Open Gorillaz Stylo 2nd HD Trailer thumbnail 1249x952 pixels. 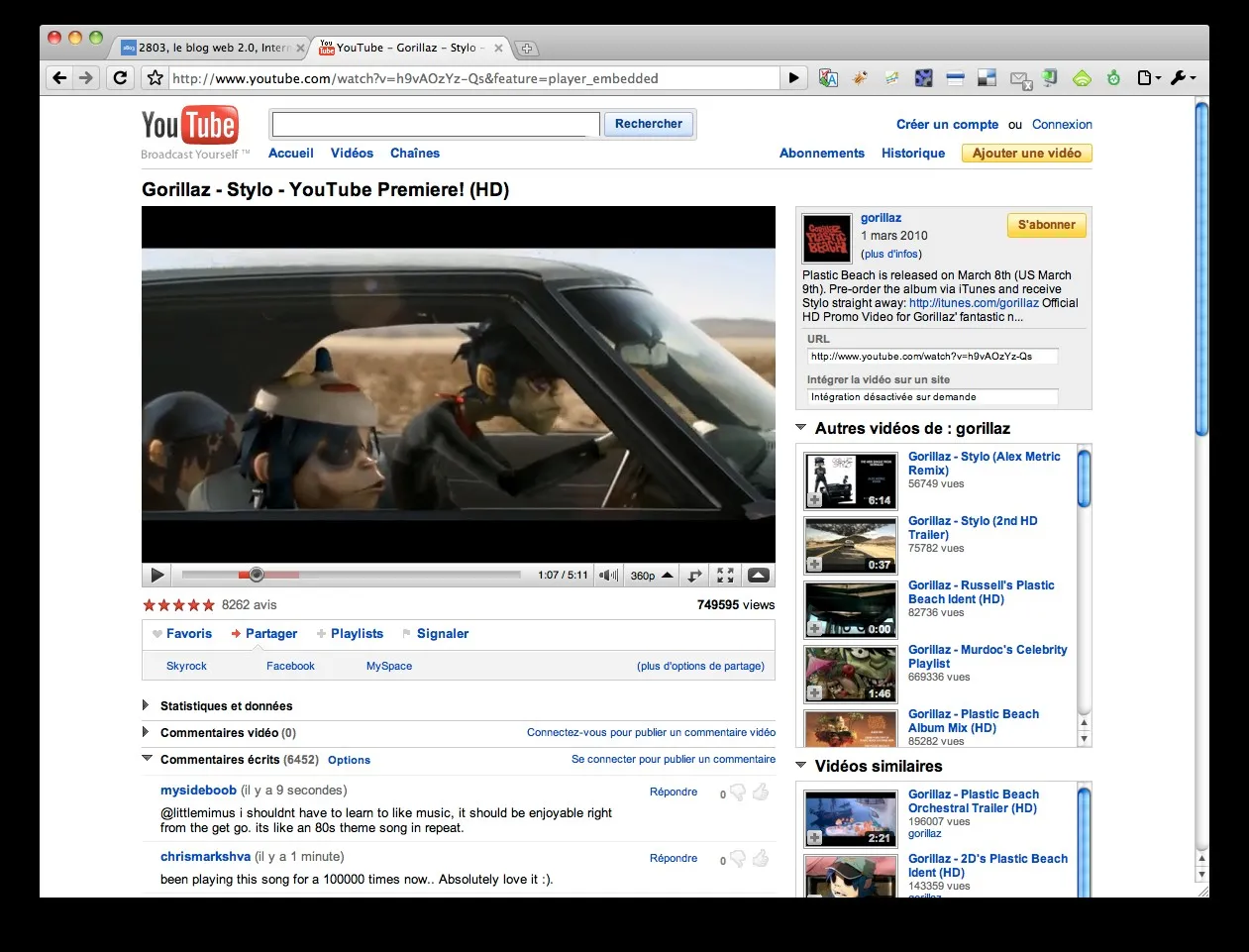coord(851,545)
